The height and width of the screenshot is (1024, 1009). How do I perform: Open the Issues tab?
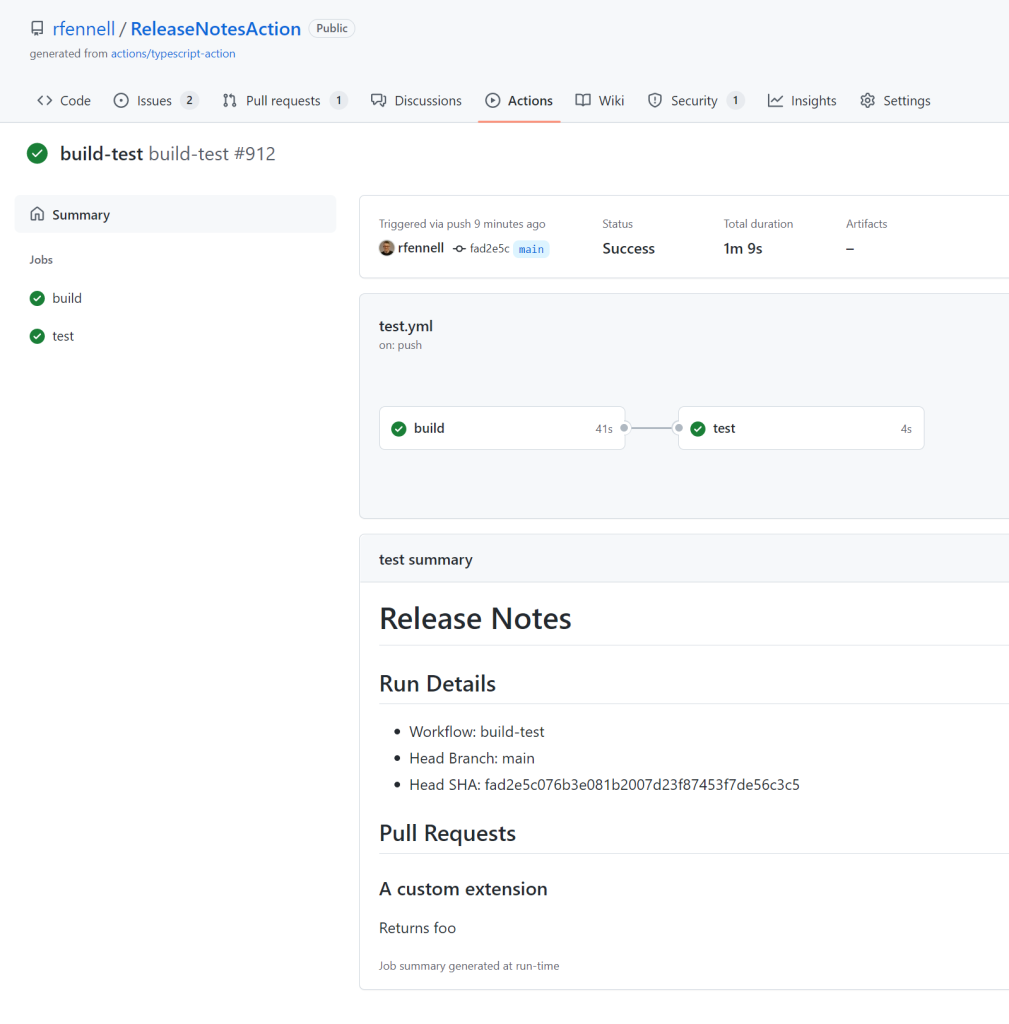tap(156, 101)
